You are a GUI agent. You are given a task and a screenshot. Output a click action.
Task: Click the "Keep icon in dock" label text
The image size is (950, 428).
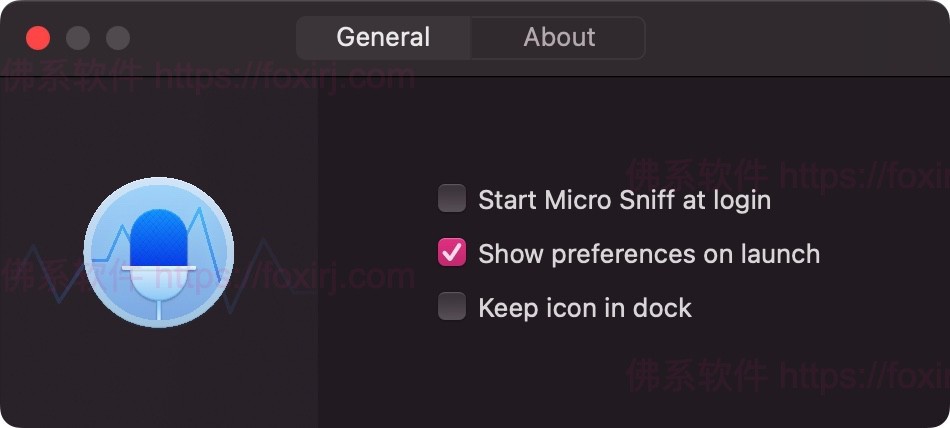[x=585, y=308]
